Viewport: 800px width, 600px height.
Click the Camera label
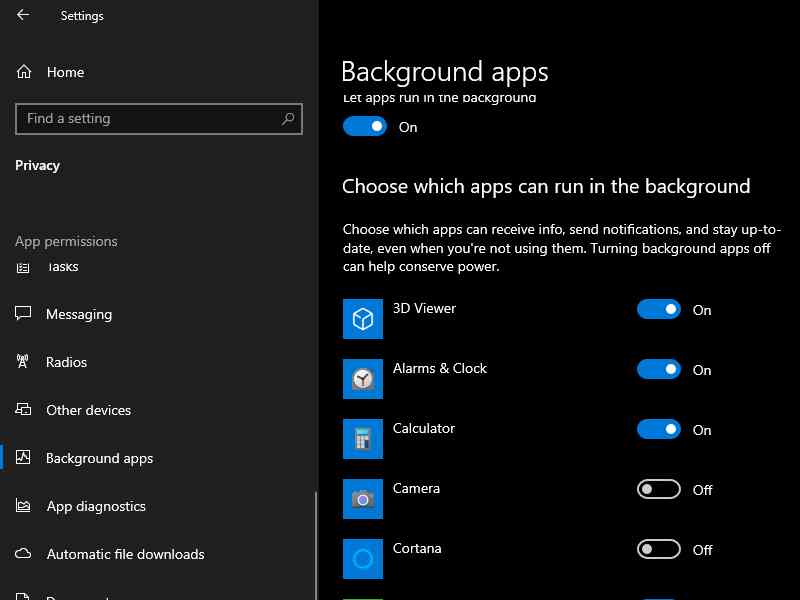[416, 488]
